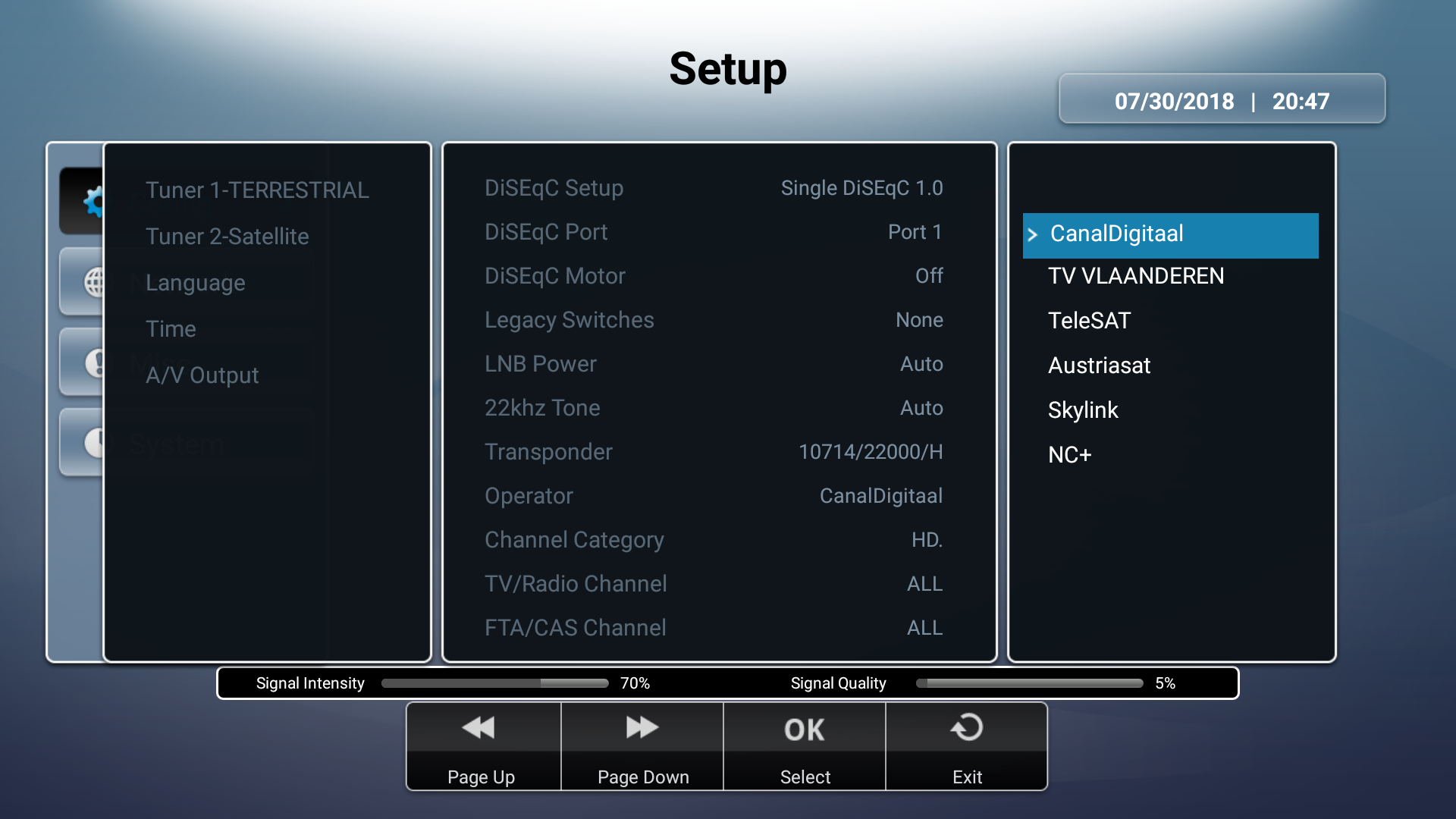1456x819 pixels.
Task: Click the rewind Page Up icon
Action: pos(479,728)
